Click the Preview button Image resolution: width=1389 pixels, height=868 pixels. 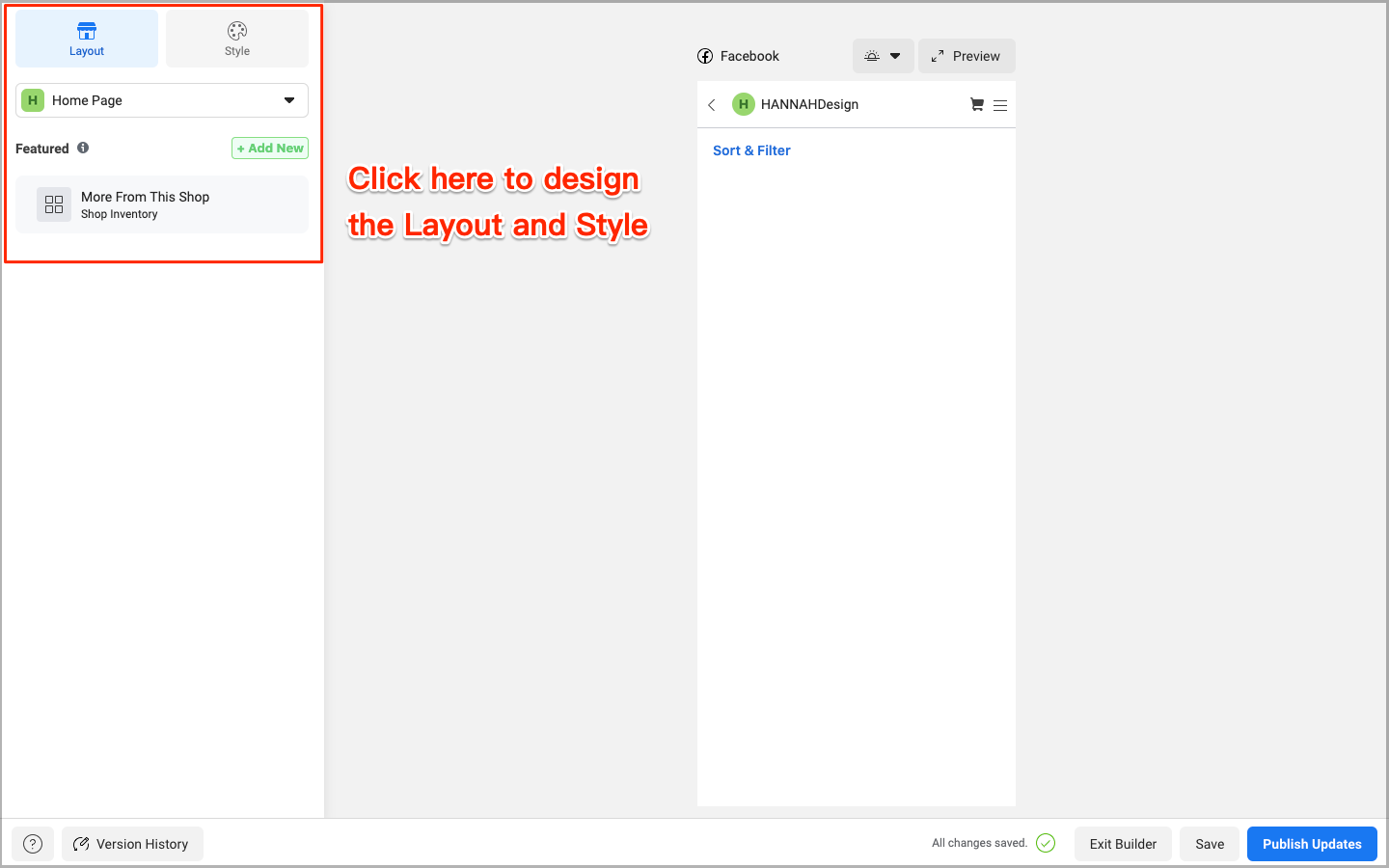point(967,56)
